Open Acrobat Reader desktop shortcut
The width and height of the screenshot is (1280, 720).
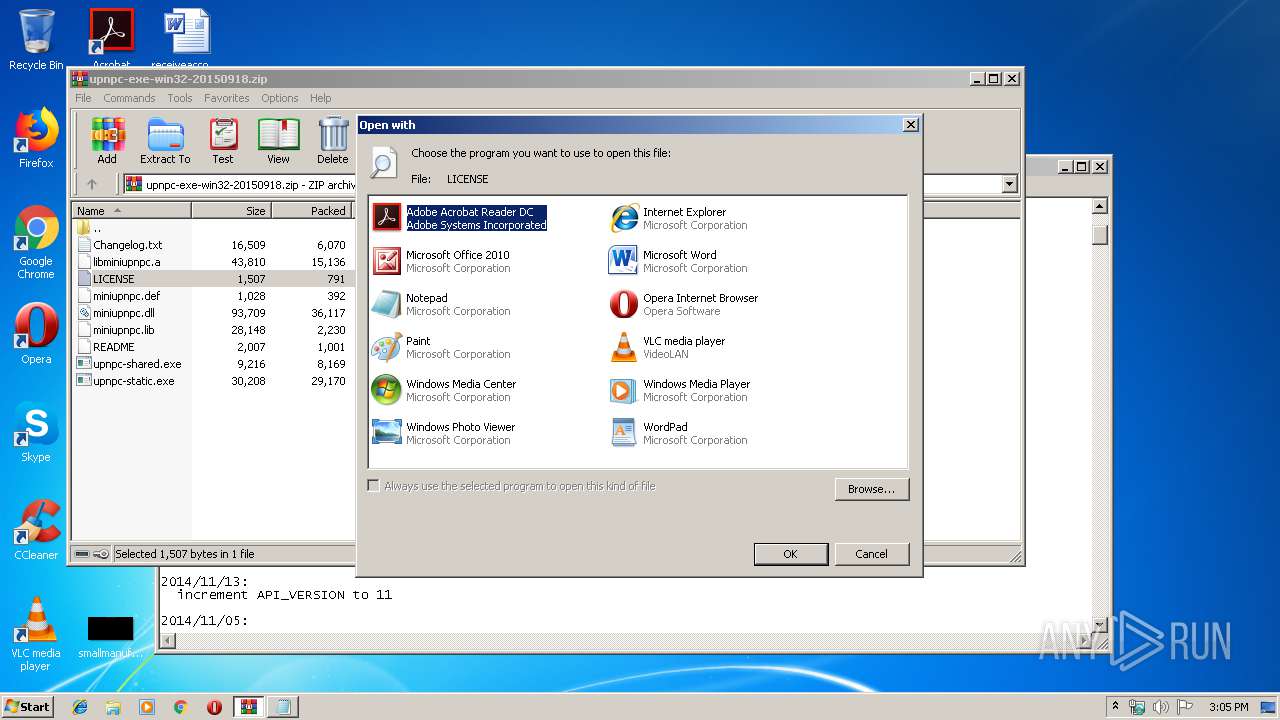(111, 38)
